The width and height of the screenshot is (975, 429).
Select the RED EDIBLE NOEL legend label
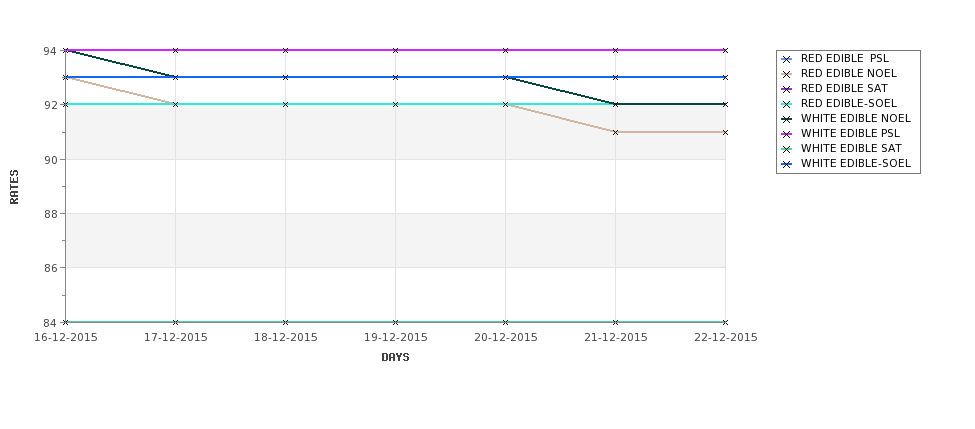[x=849, y=73]
